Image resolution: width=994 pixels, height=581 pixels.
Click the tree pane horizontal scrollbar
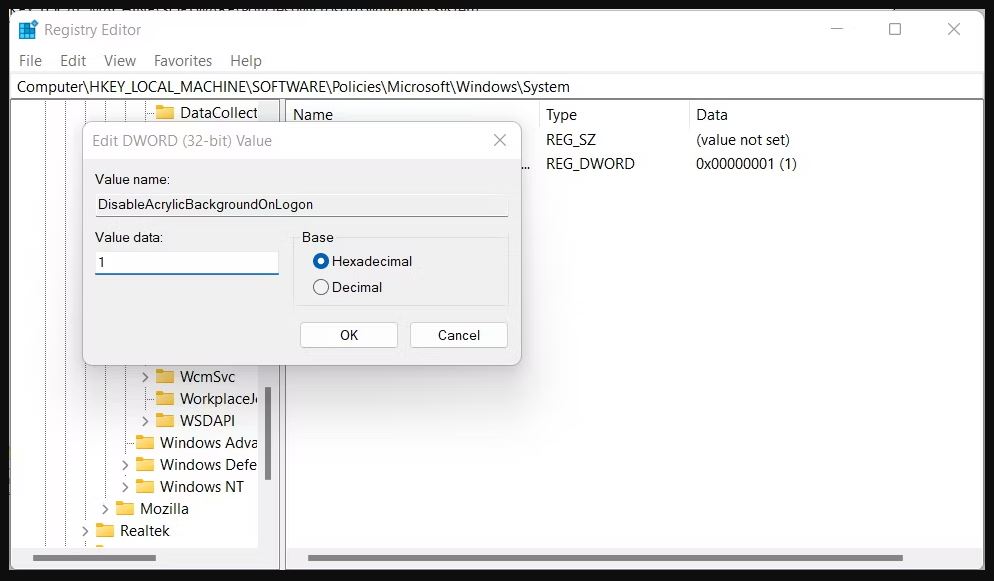coord(94,558)
